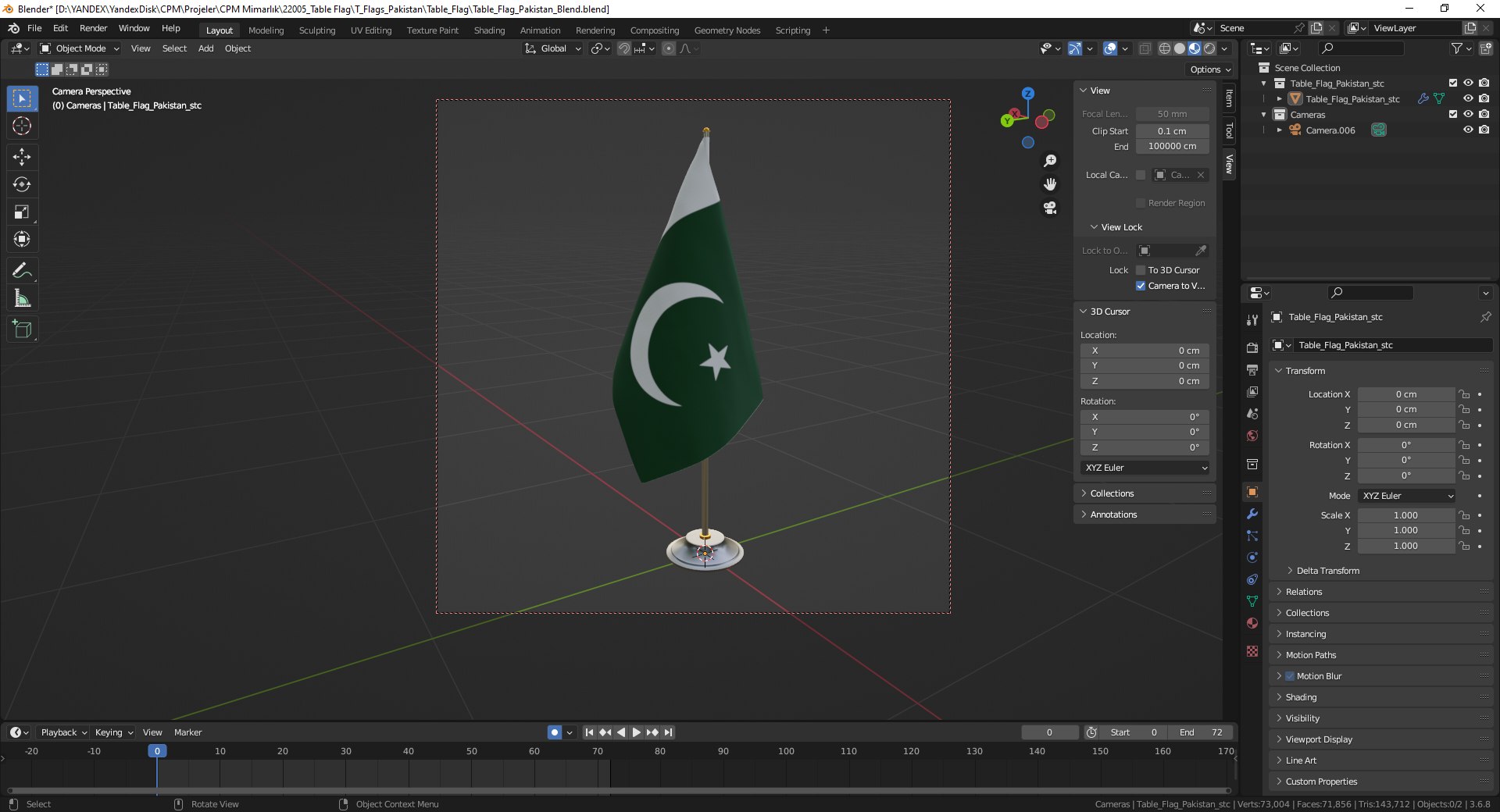The height and width of the screenshot is (812, 1500).
Task: Select the Transform tool
Action: pyautogui.click(x=22, y=240)
